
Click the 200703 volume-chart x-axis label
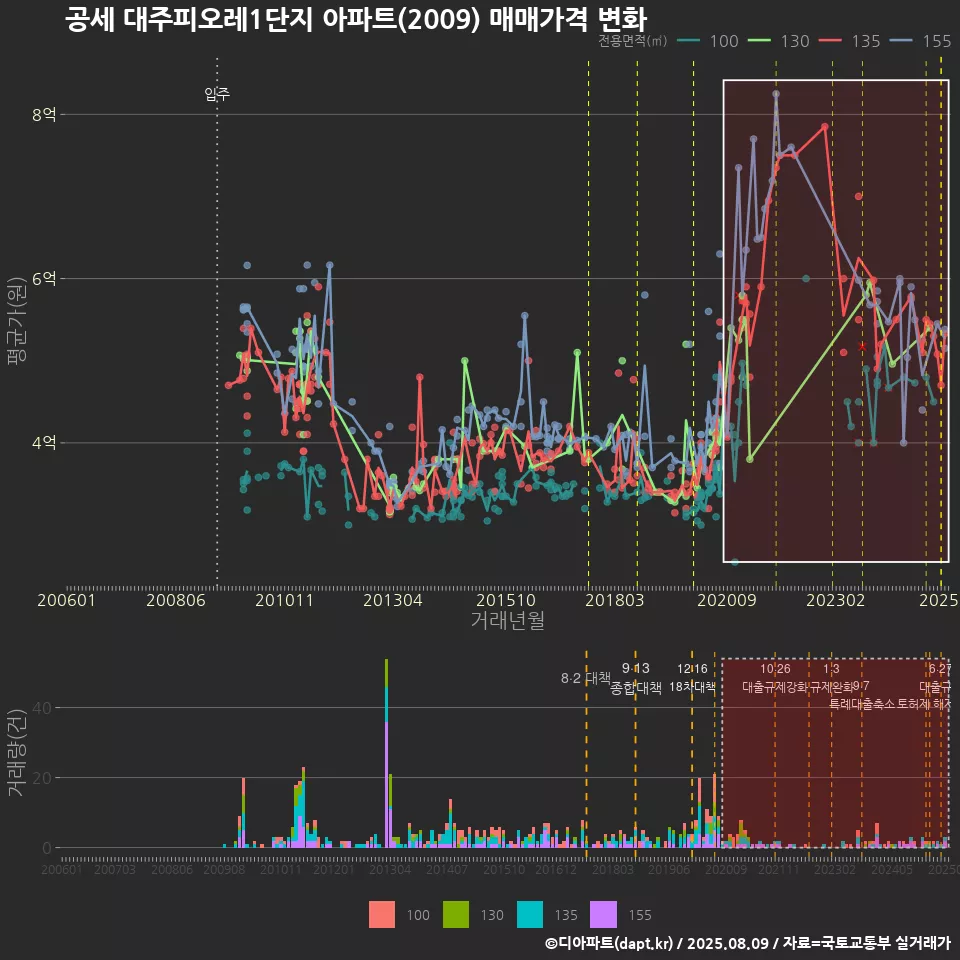click(x=114, y=869)
